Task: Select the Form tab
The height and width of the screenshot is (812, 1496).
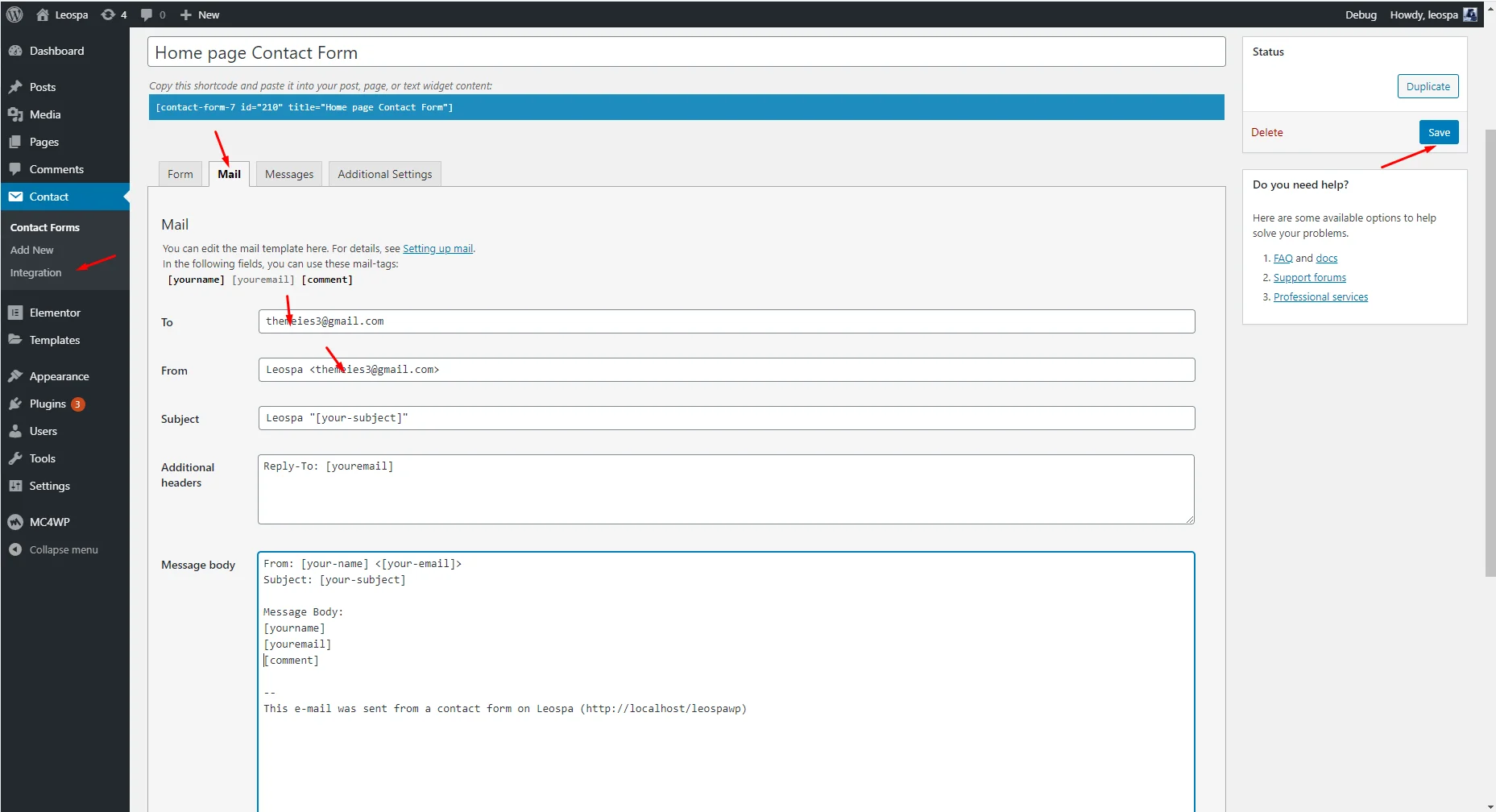Action: click(x=180, y=174)
